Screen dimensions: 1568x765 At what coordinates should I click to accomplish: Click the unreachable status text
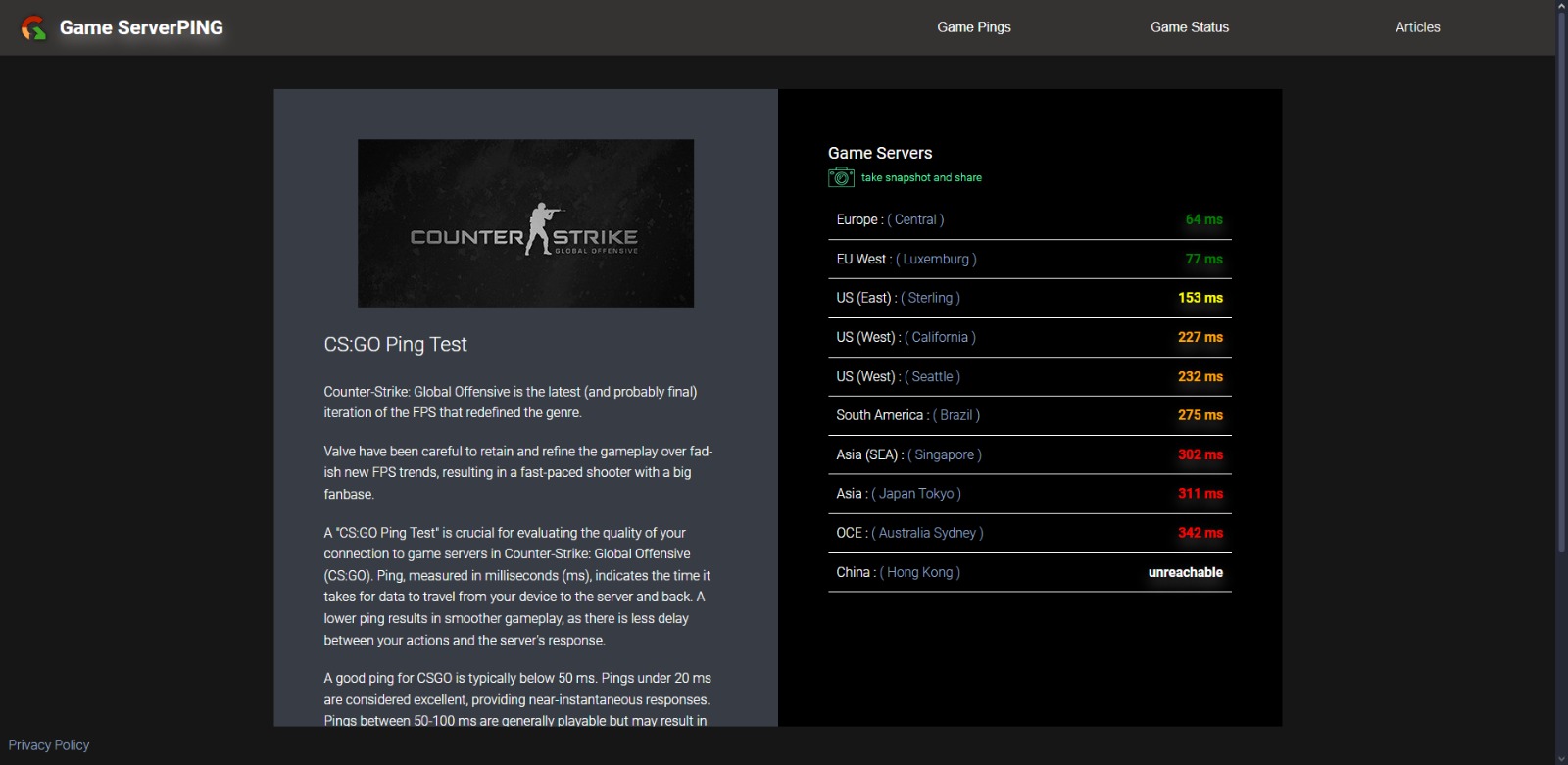point(1186,572)
